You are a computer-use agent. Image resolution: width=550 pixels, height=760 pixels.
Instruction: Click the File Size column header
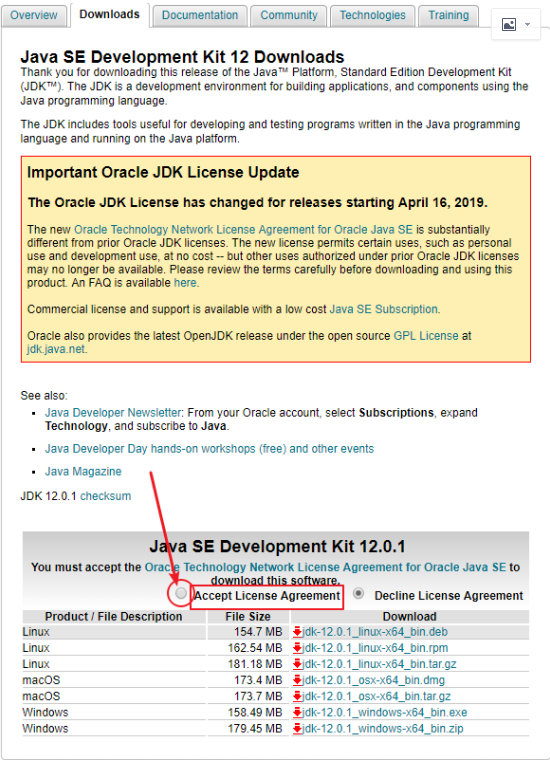[x=248, y=617]
